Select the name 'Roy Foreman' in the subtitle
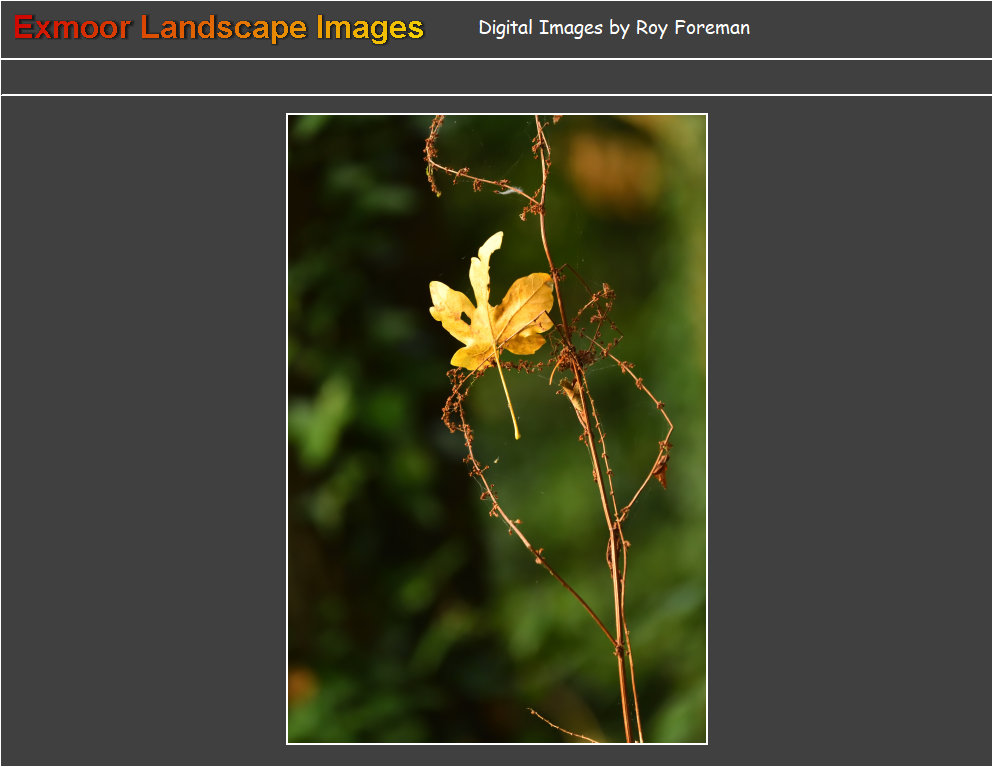 click(x=692, y=28)
